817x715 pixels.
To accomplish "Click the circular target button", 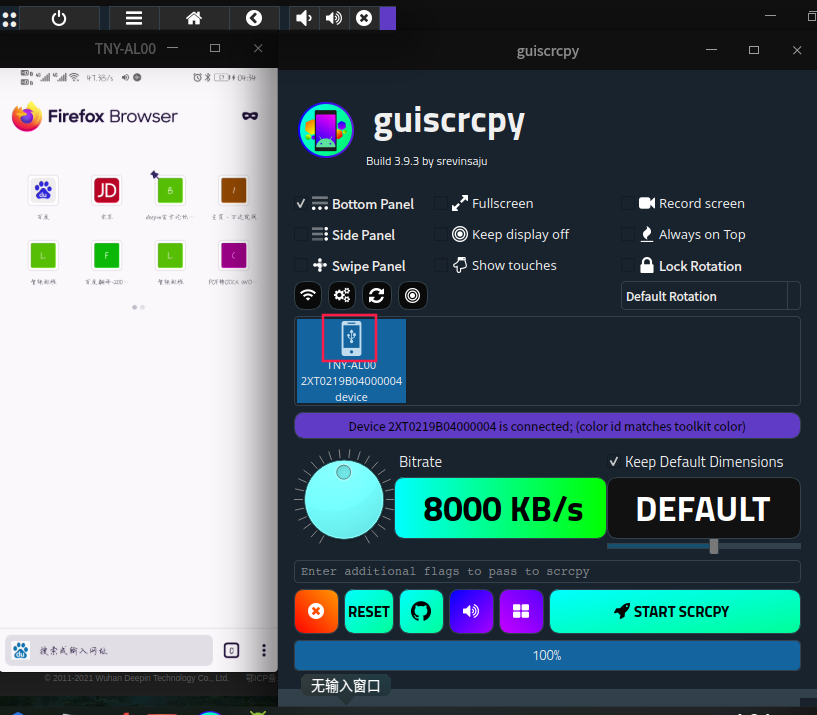I will coord(412,295).
